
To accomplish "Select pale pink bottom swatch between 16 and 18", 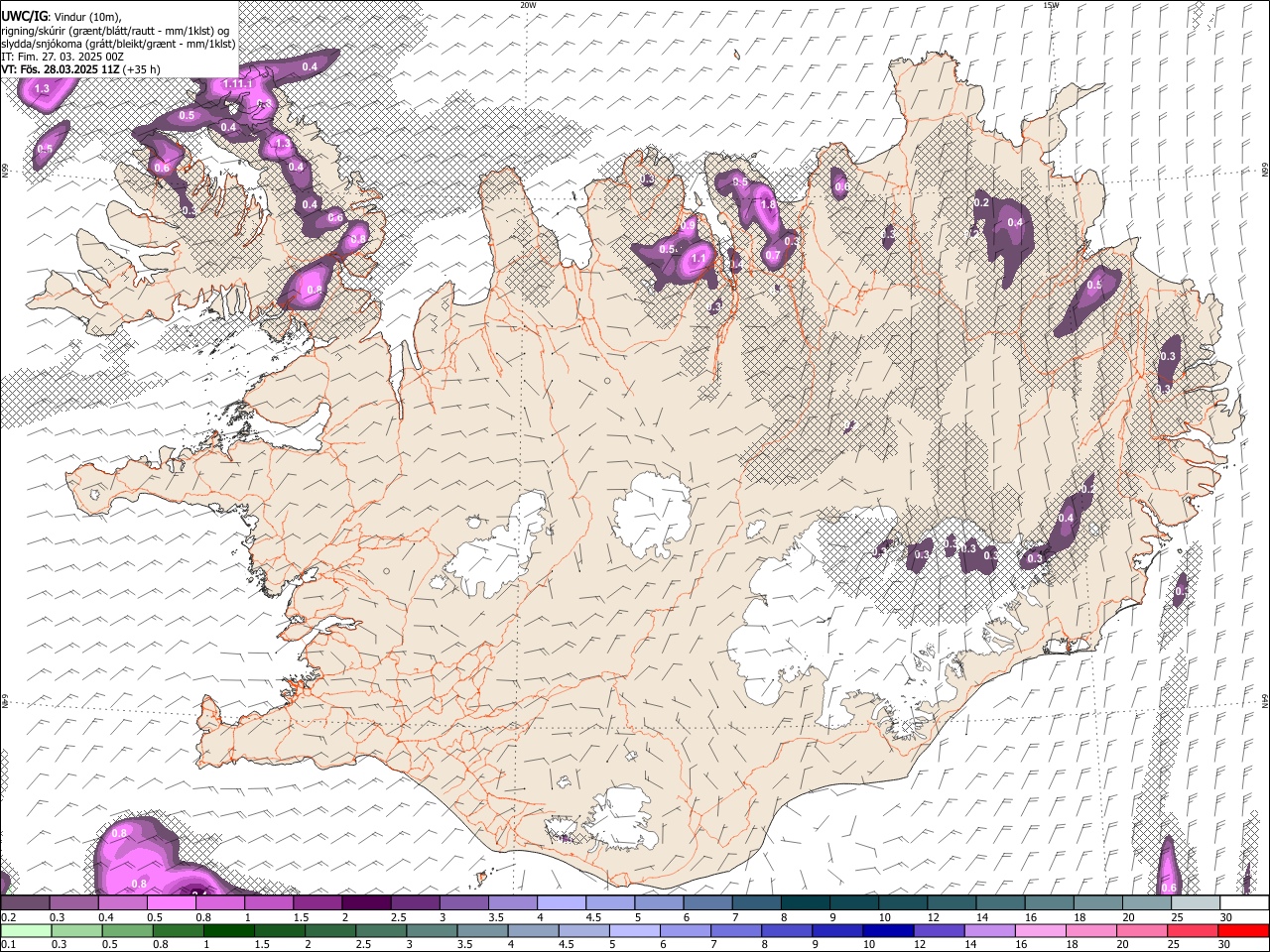I will coord(1041,930).
